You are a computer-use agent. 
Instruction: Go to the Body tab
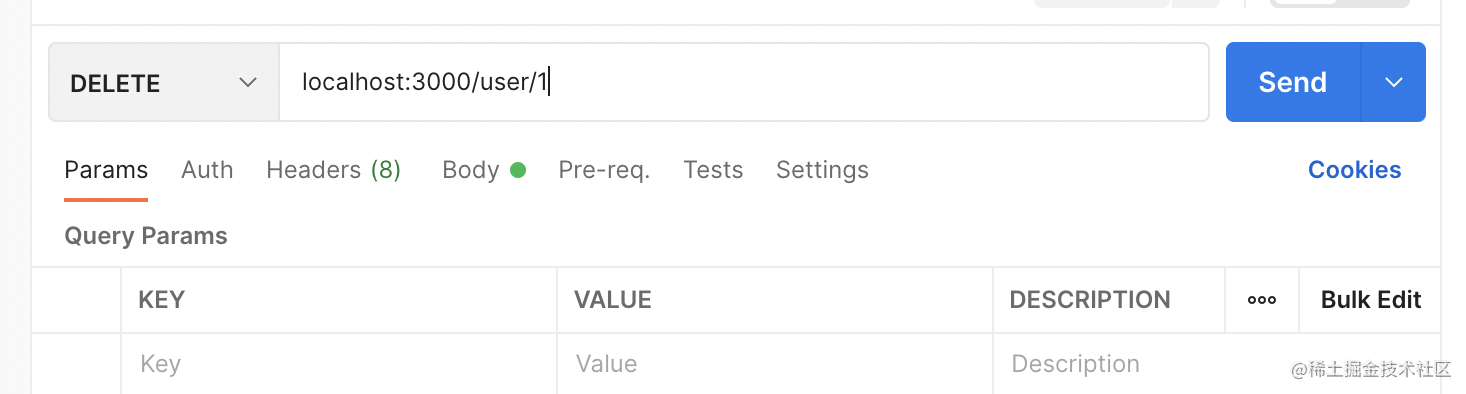coord(471,170)
